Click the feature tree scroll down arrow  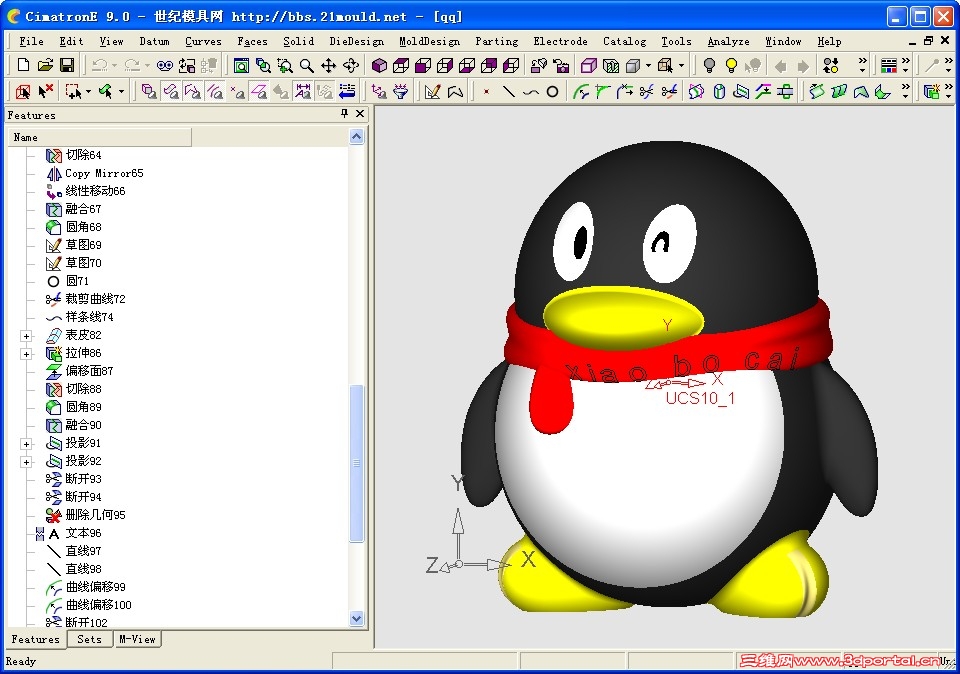357,618
